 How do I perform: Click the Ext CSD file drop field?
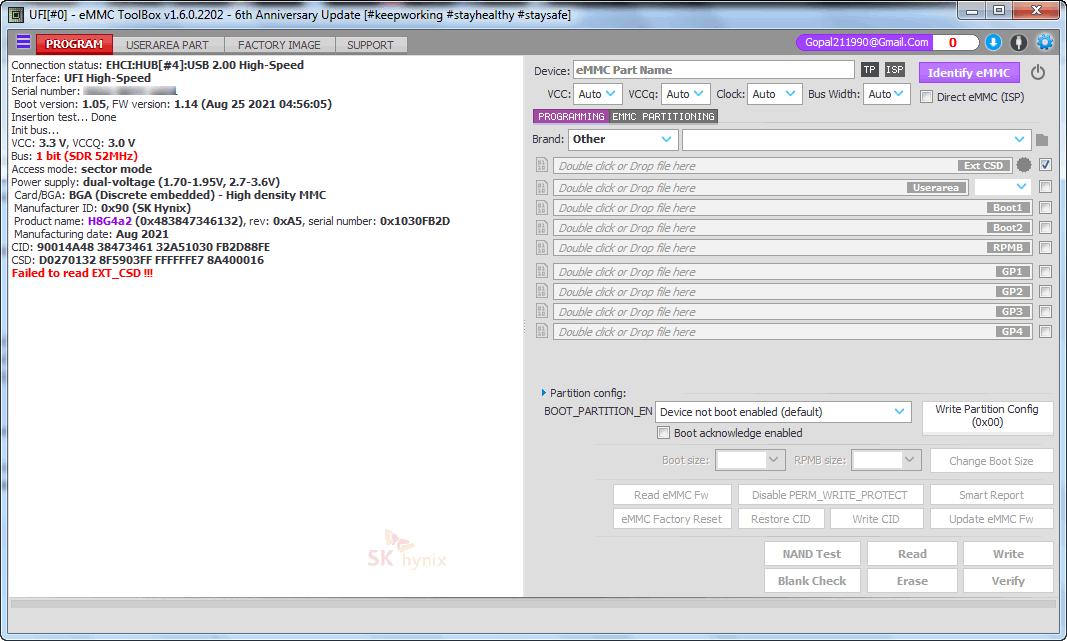(783, 165)
